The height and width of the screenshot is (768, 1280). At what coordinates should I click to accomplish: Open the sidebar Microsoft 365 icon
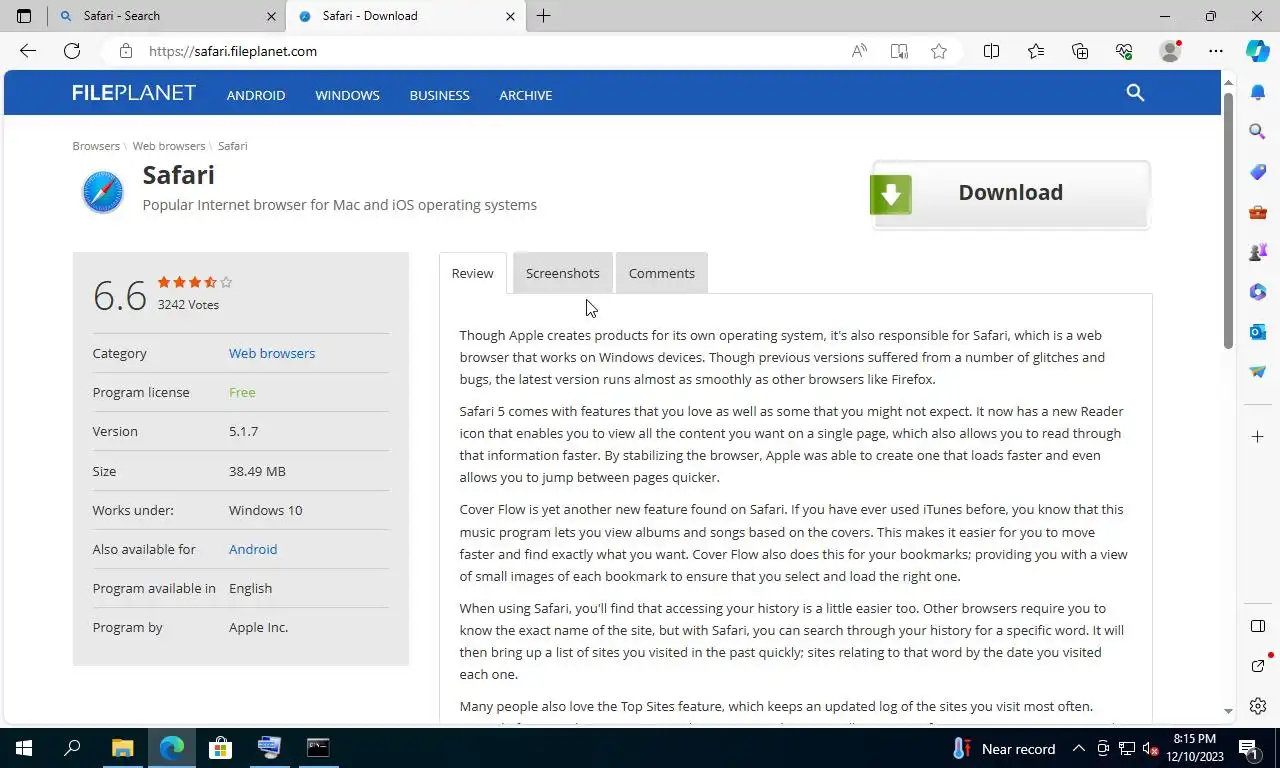click(x=1258, y=292)
